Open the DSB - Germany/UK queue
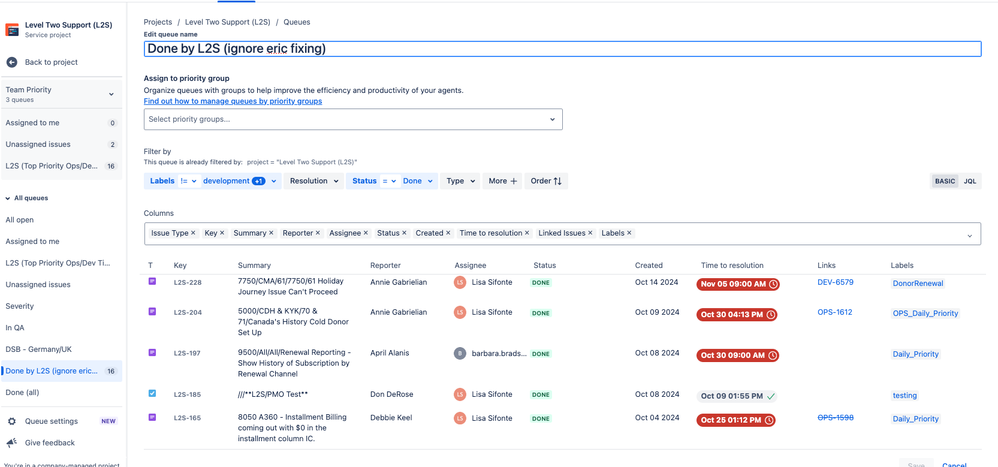The width and height of the screenshot is (998, 467). [38, 349]
